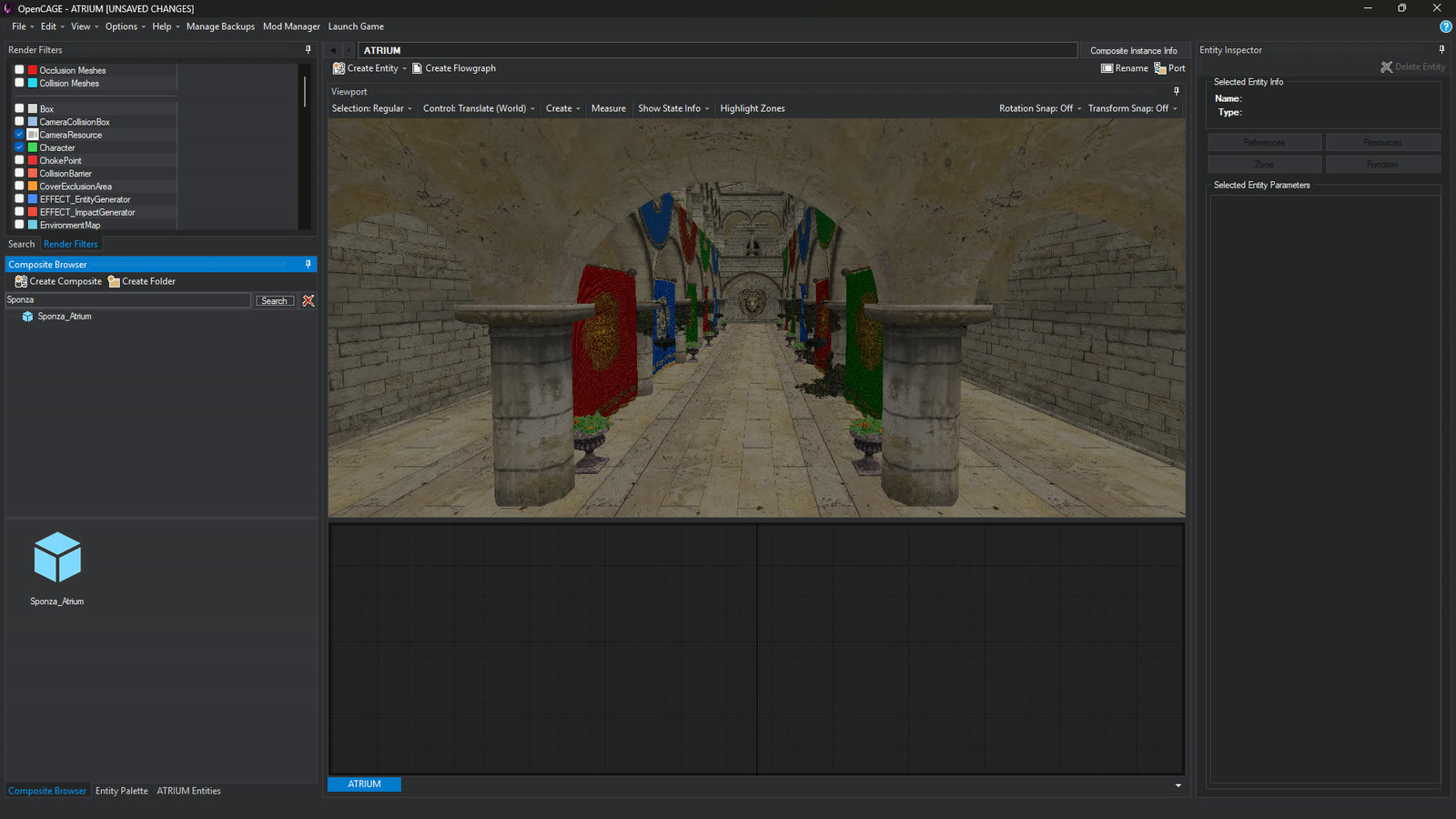Open the blue help question mark
This screenshot has height=819, width=1456.
tap(1446, 26)
